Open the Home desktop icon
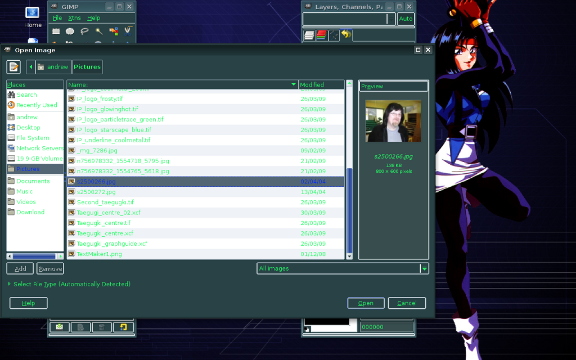This screenshot has height=360, width=576. 33,17
